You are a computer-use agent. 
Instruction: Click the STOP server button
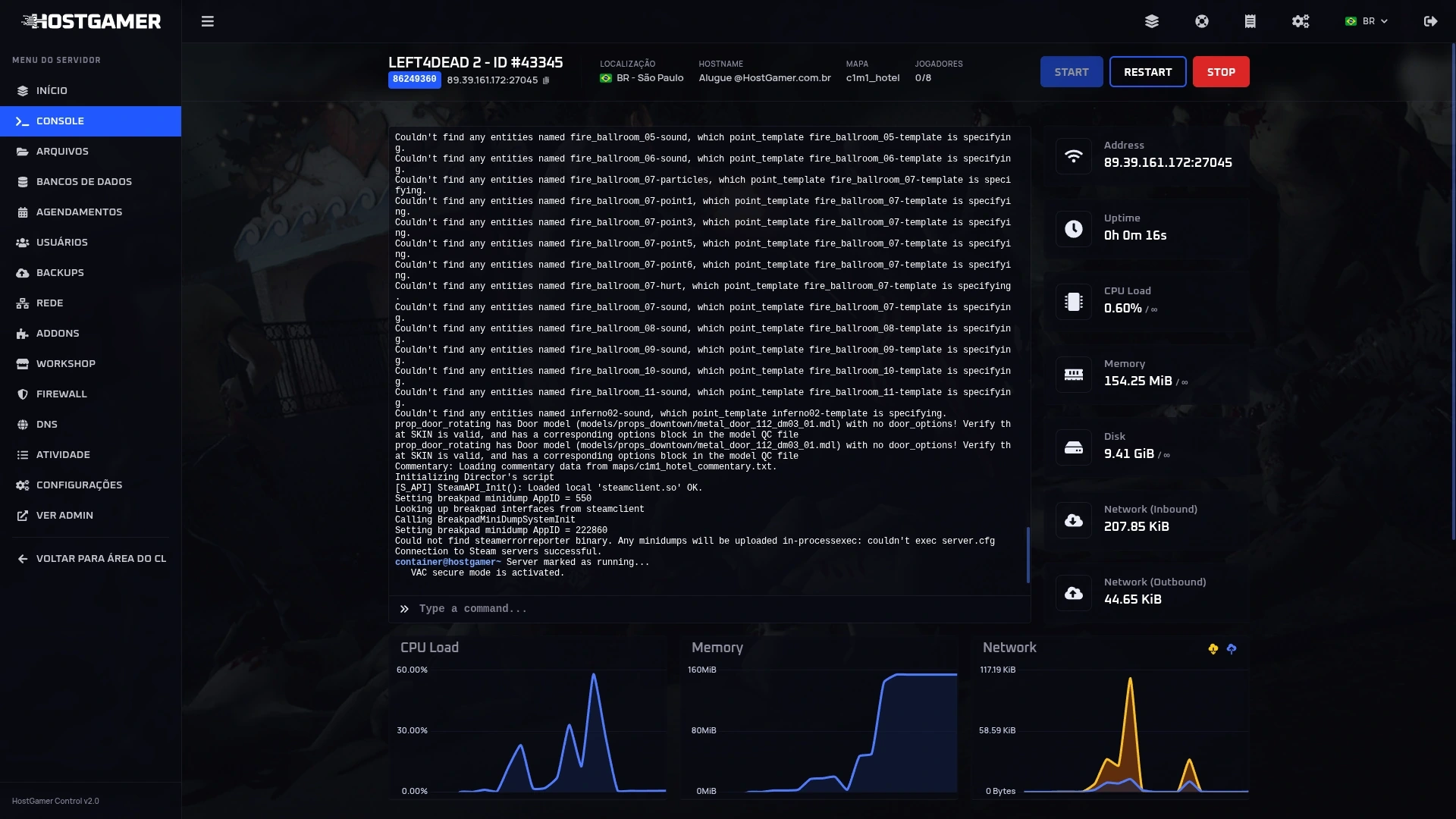pyautogui.click(x=1221, y=72)
